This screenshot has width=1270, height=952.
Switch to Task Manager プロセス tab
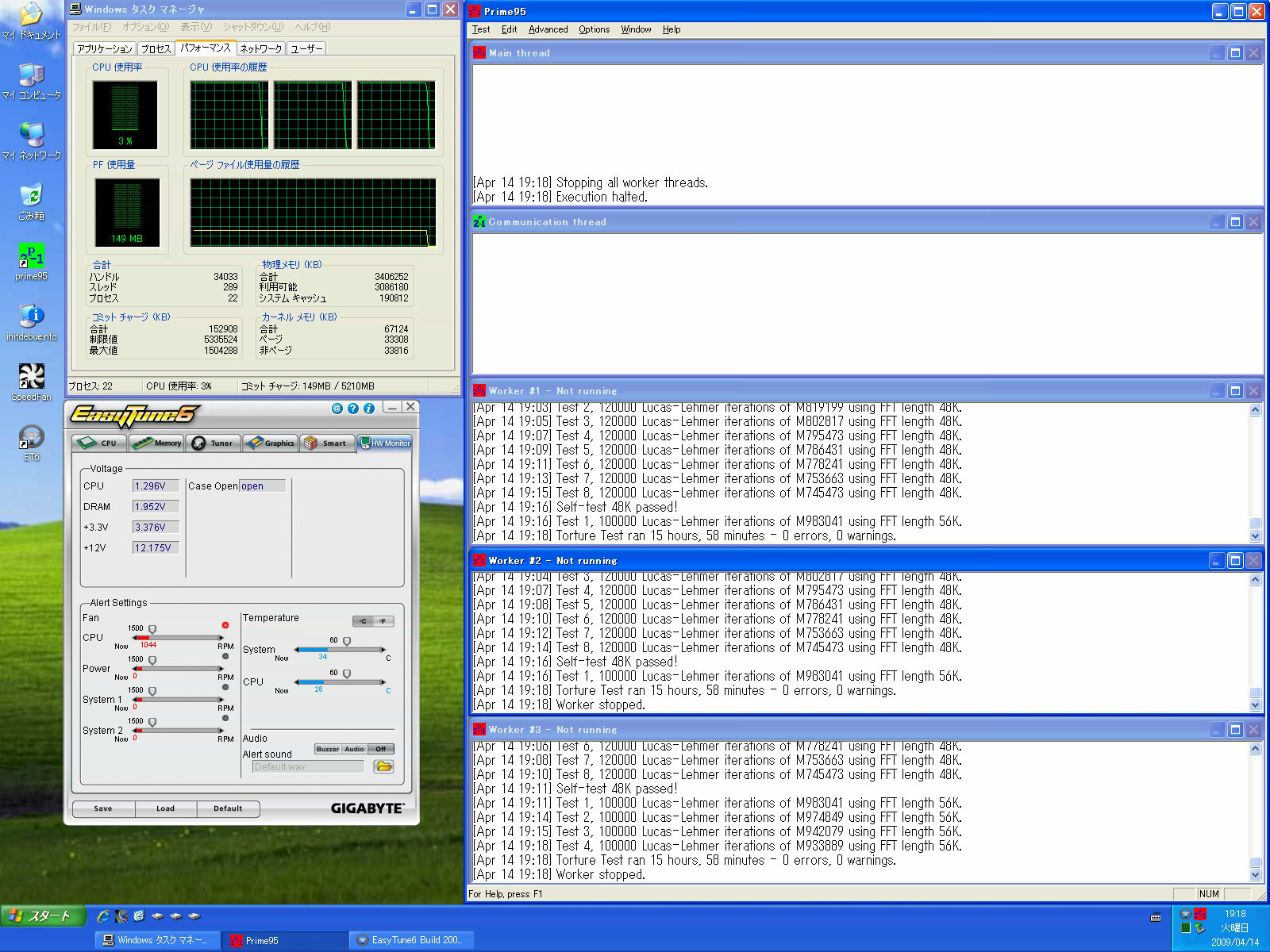(156, 49)
